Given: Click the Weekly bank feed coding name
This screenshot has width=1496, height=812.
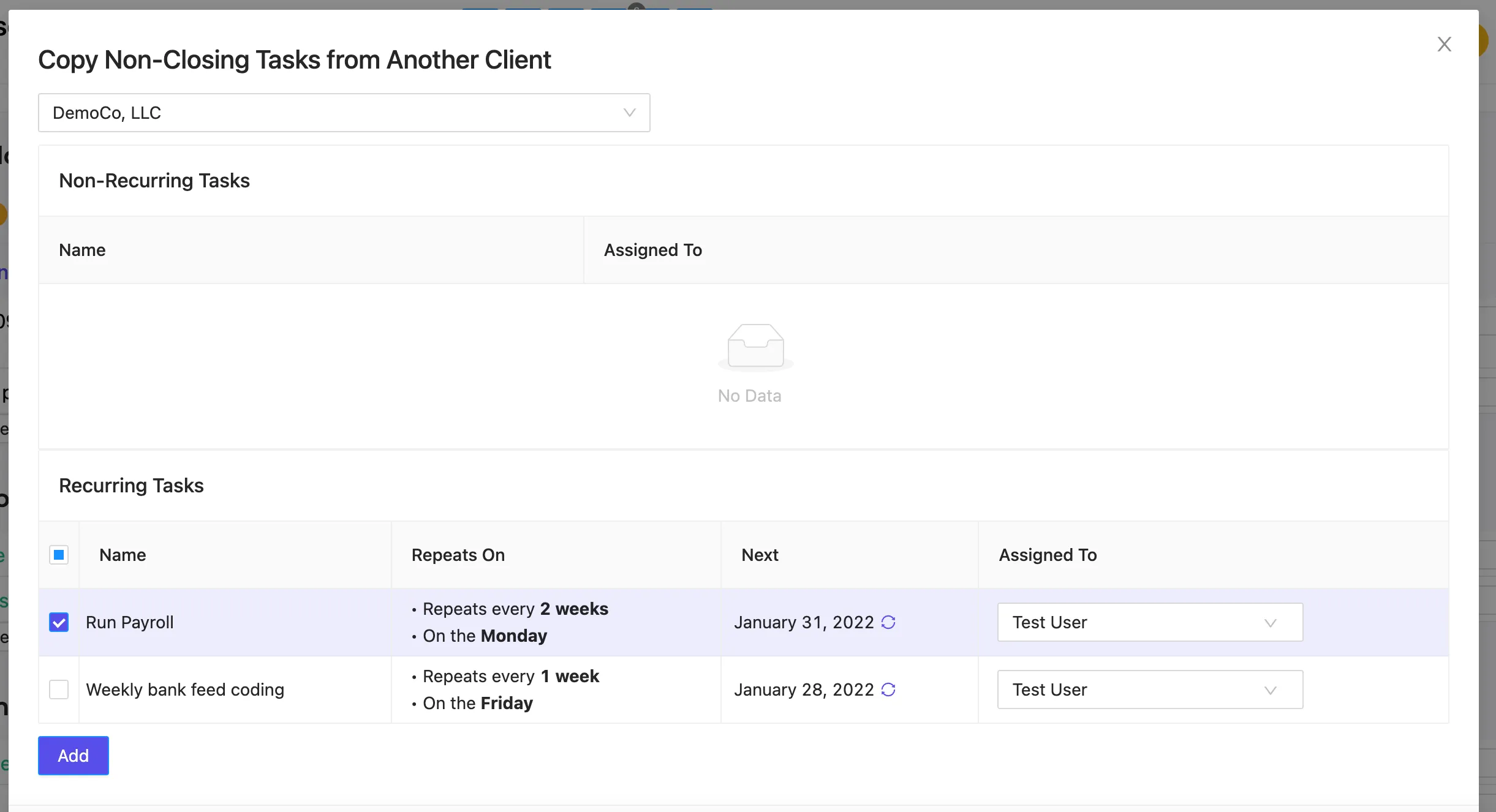Looking at the screenshot, I should (x=185, y=690).
